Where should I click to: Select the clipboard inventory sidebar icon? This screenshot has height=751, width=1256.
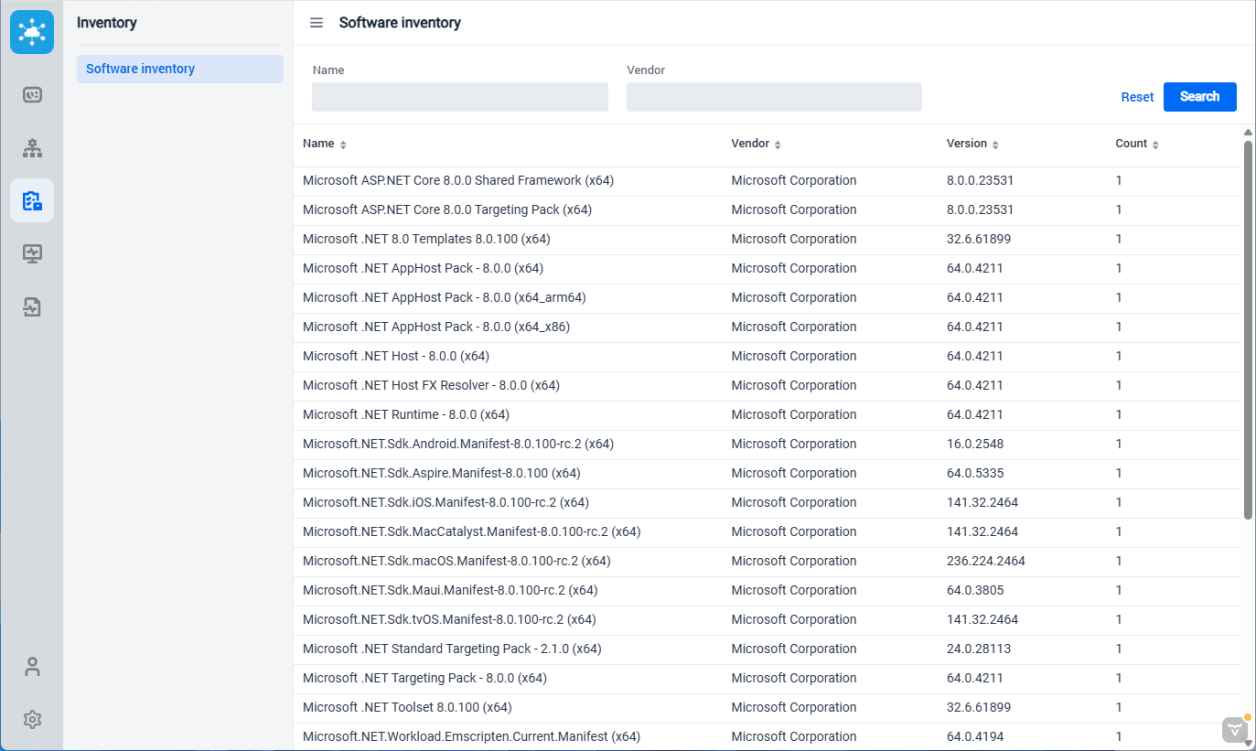coord(32,201)
